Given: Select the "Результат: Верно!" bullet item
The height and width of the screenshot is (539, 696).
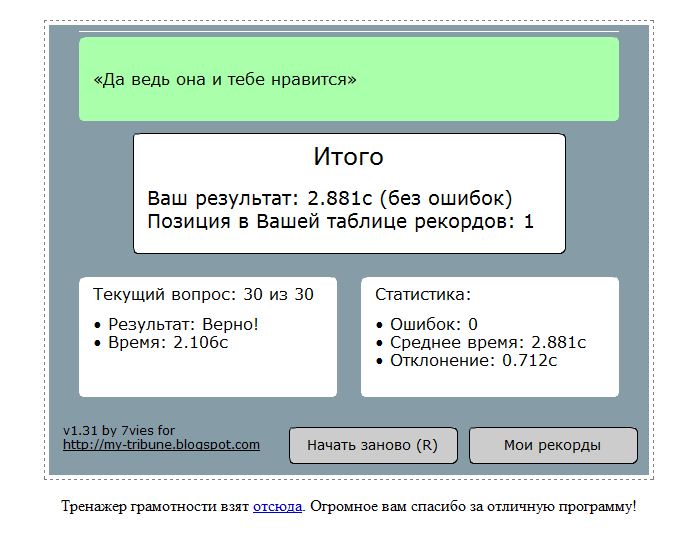Looking at the screenshot, I should click(183, 325).
